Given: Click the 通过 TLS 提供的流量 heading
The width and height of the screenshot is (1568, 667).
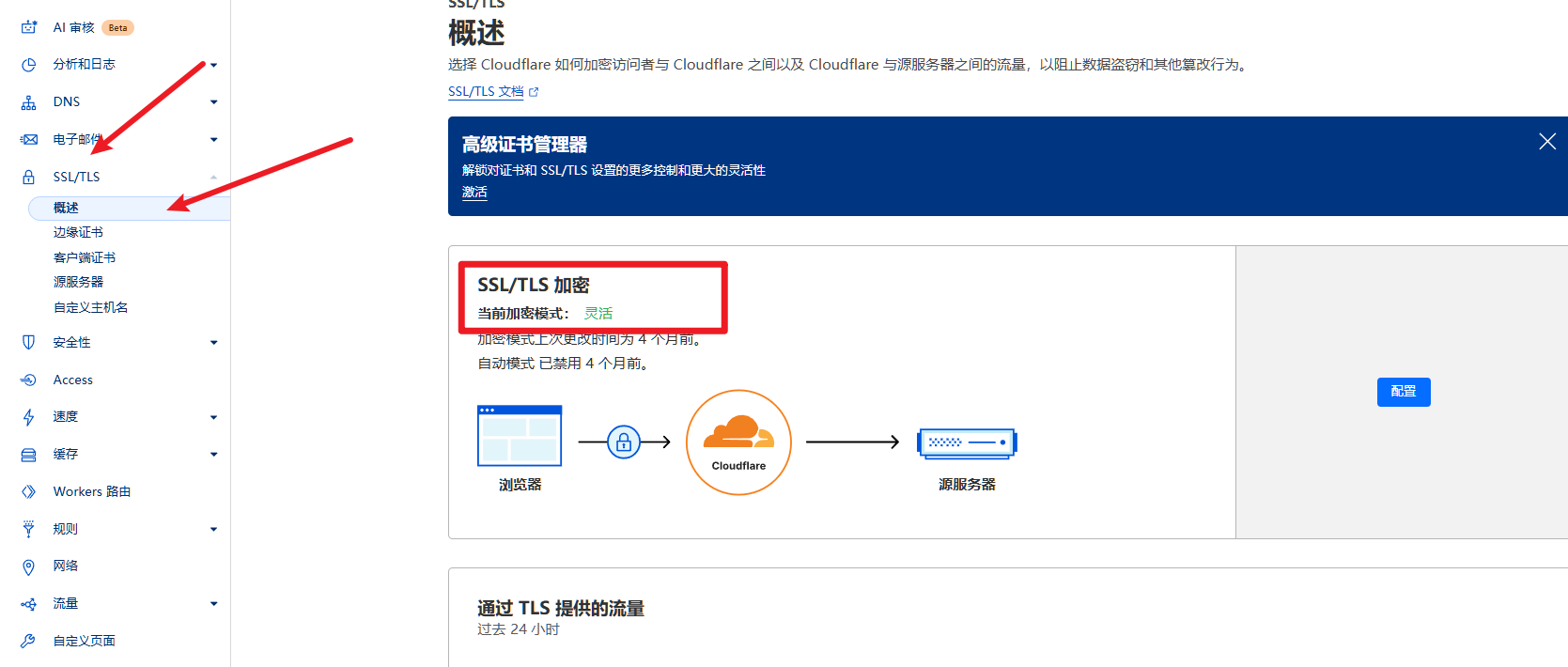Looking at the screenshot, I should pos(561,609).
